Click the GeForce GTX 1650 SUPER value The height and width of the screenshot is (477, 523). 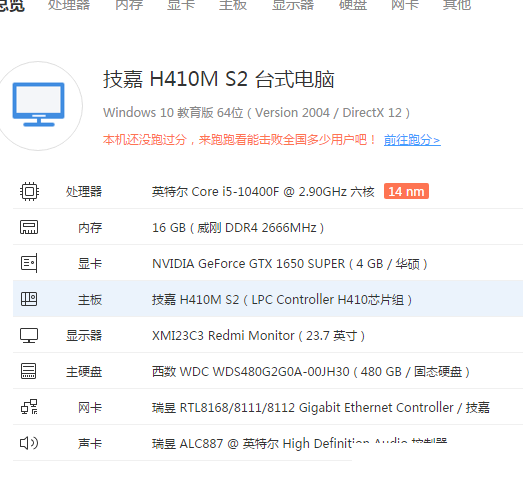[290, 264]
